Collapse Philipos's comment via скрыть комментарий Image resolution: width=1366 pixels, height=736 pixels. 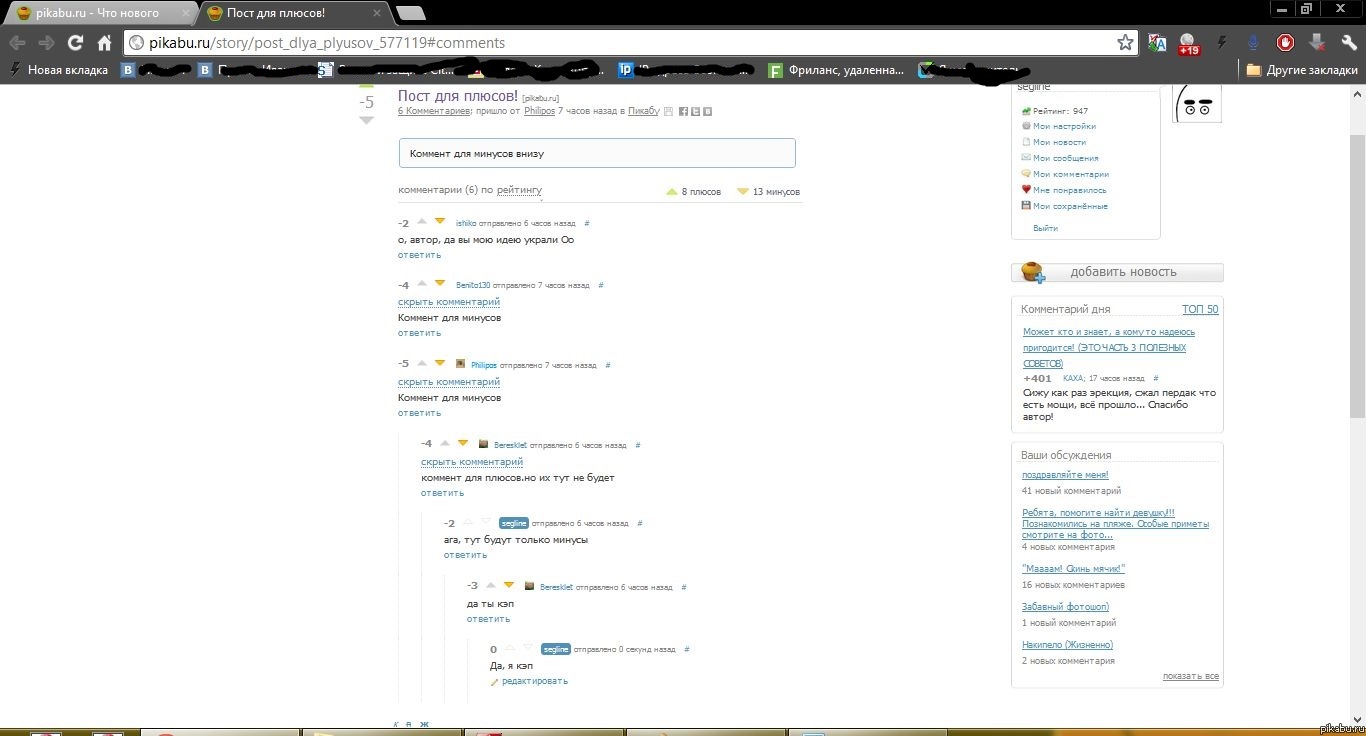tap(449, 382)
